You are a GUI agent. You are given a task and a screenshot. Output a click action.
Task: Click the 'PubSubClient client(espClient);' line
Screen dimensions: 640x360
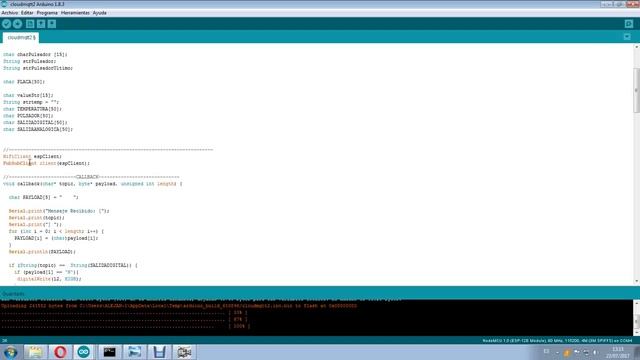point(46,163)
